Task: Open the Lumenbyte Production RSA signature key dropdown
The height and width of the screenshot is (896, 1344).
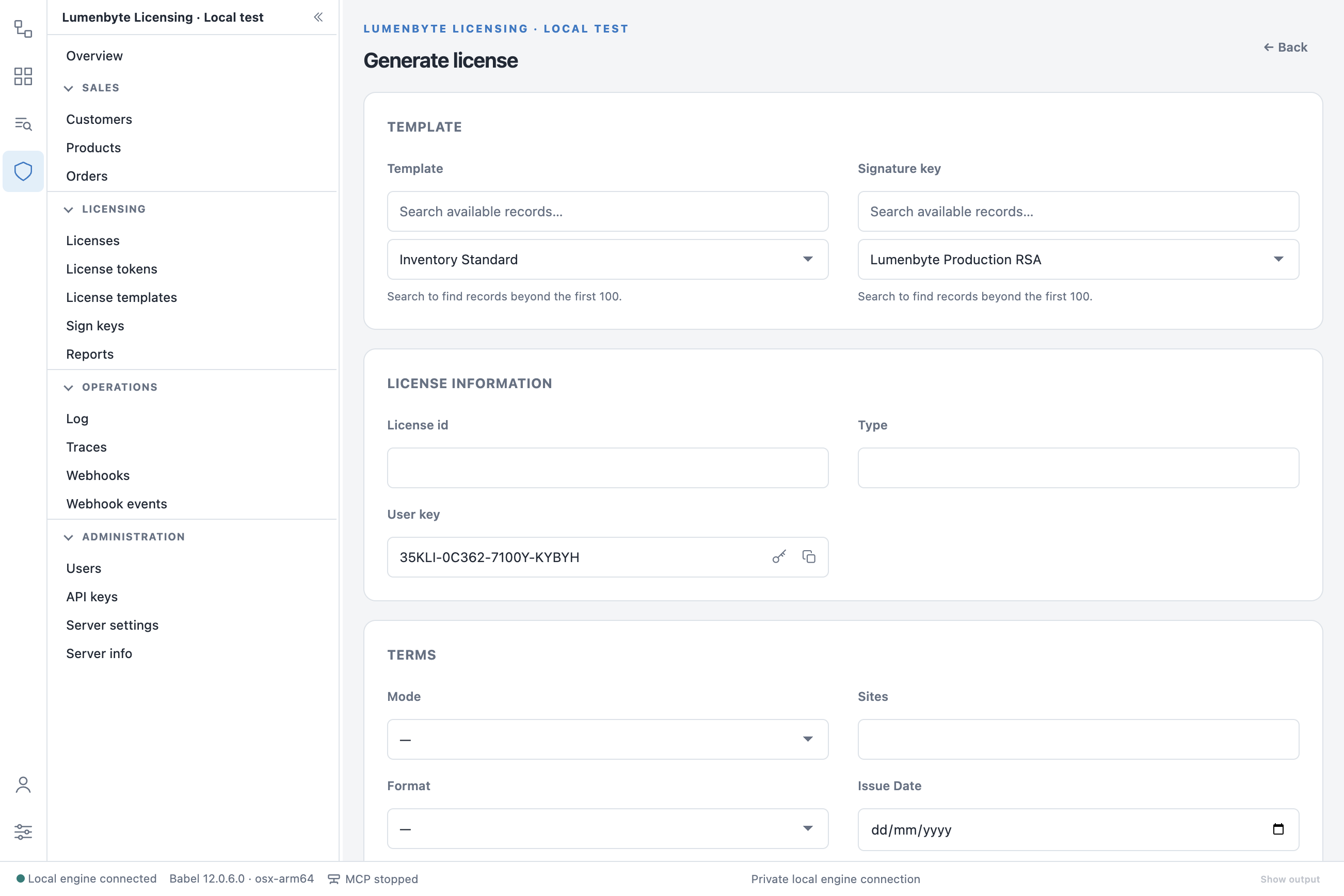Action: coord(1078,260)
